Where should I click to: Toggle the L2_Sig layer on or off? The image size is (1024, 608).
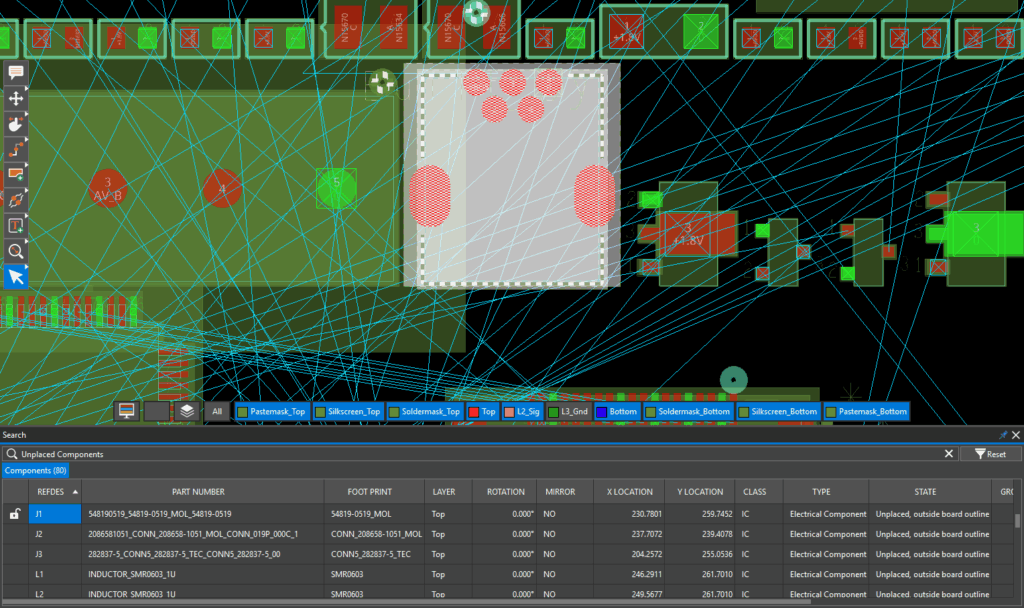tap(510, 411)
